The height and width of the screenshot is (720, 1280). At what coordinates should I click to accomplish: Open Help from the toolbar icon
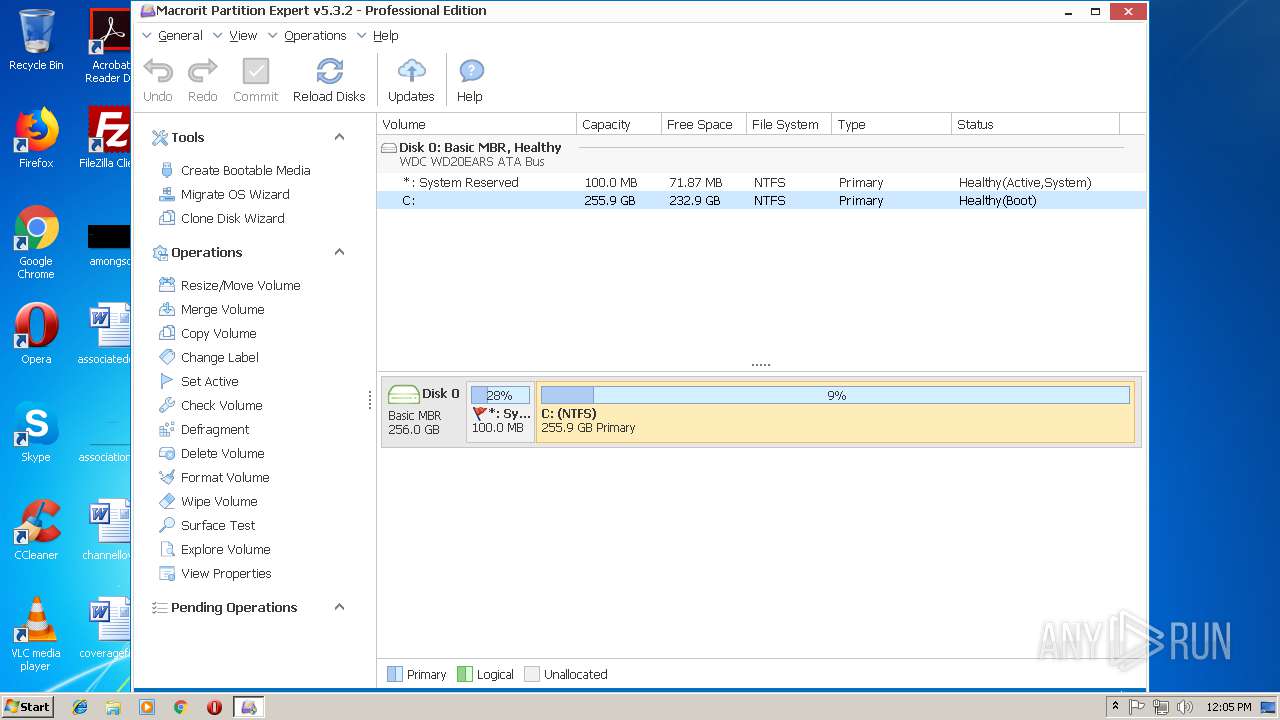471,71
